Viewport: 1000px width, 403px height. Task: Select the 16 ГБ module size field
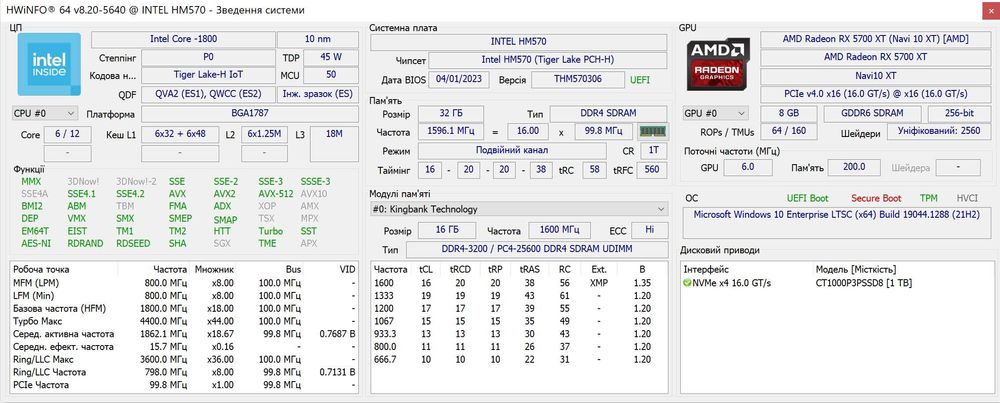(446, 230)
